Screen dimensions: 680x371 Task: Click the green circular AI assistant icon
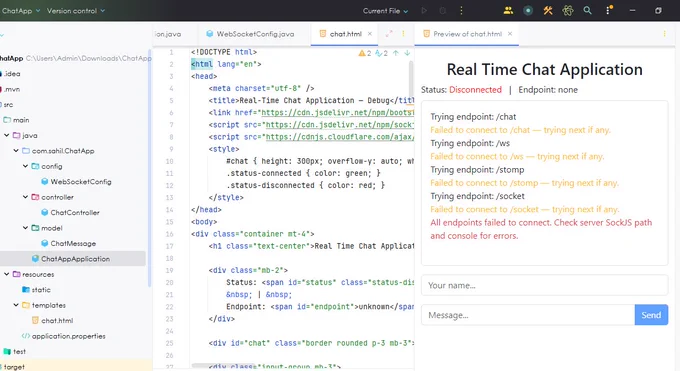[x=528, y=10]
